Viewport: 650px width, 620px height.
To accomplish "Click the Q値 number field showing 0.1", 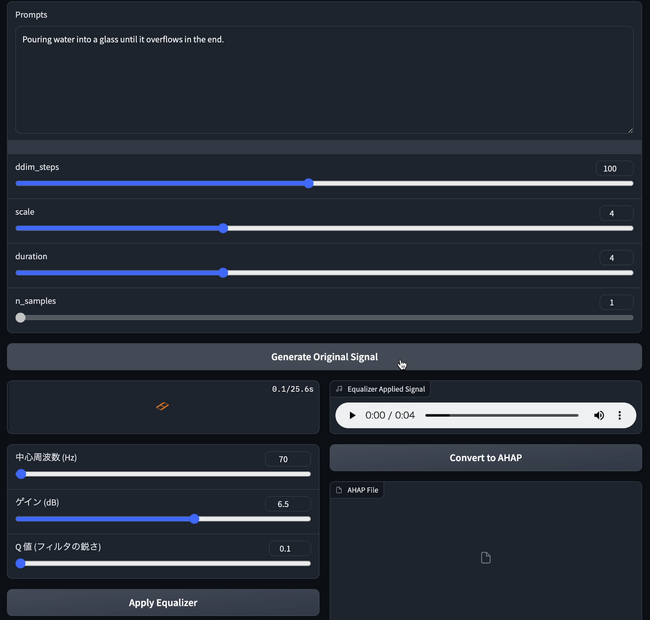I will (289, 548).
